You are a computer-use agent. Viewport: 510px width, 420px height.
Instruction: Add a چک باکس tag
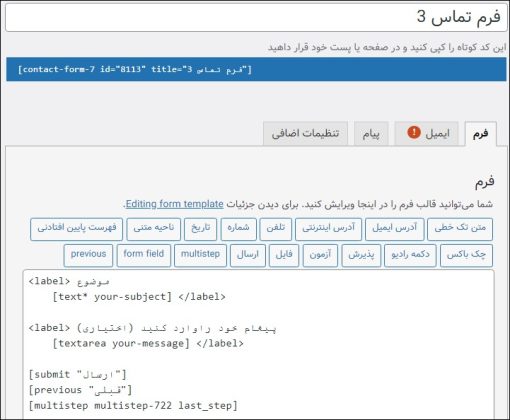pyautogui.click(x=466, y=255)
